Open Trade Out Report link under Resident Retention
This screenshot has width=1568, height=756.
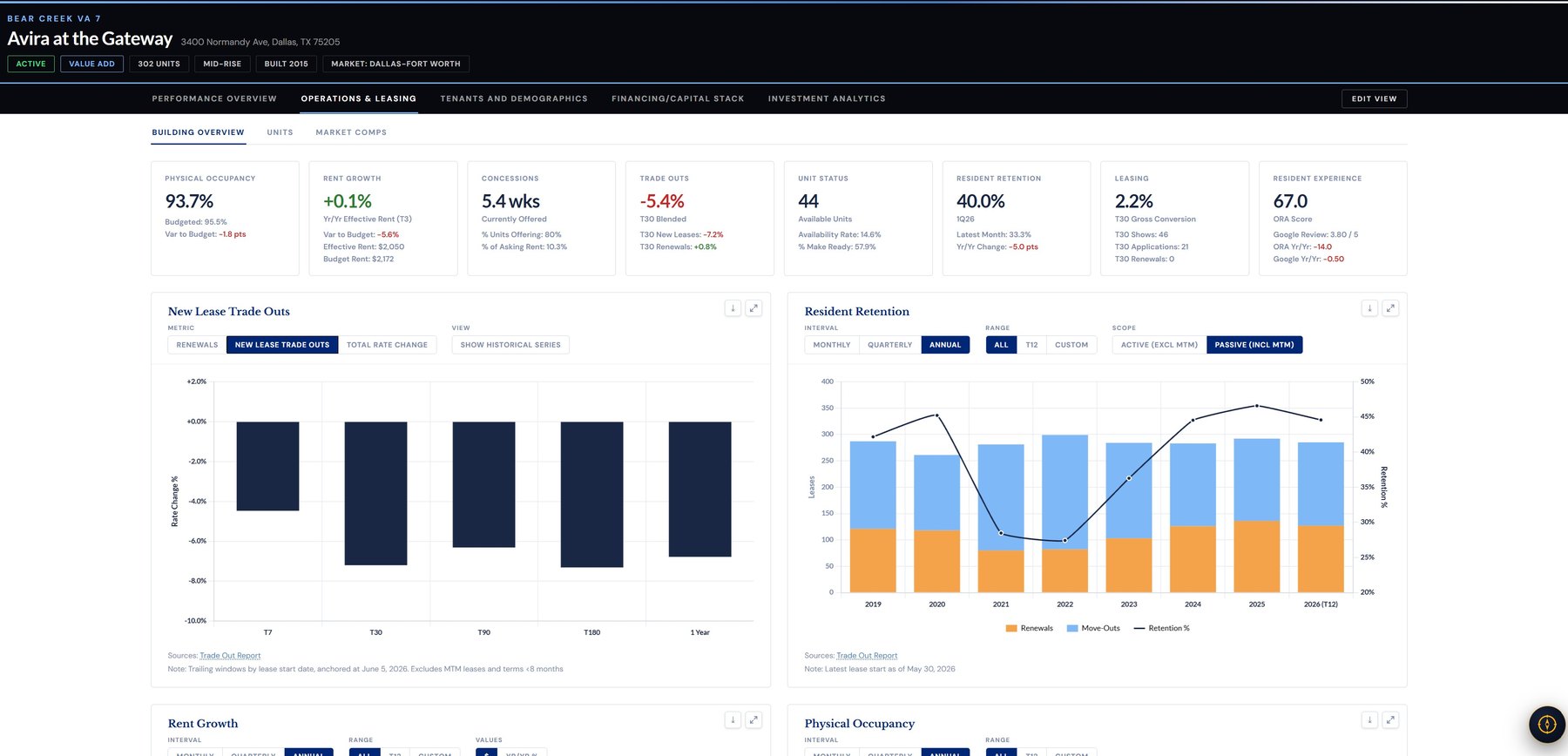(867, 656)
